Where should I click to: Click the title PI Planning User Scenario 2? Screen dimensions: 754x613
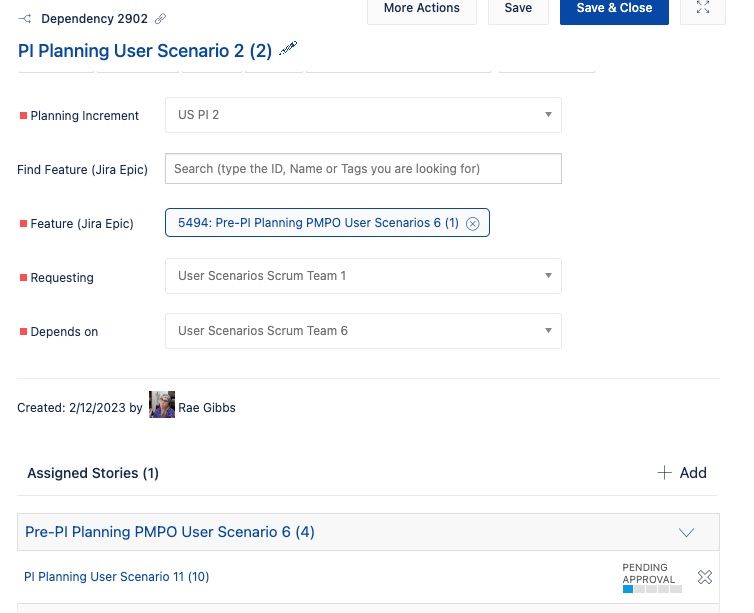pos(145,50)
